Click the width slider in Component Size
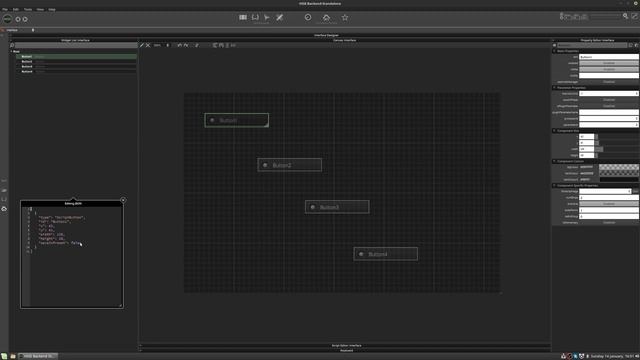The height and width of the screenshot is (360, 640). (x=617, y=149)
